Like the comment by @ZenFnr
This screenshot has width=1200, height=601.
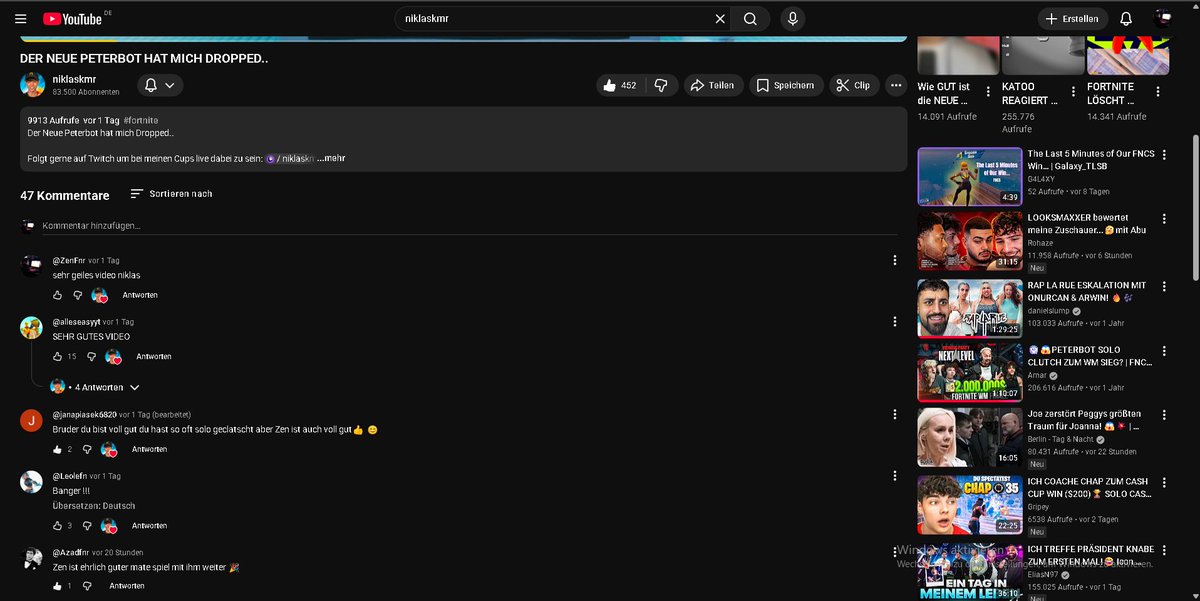click(x=58, y=295)
